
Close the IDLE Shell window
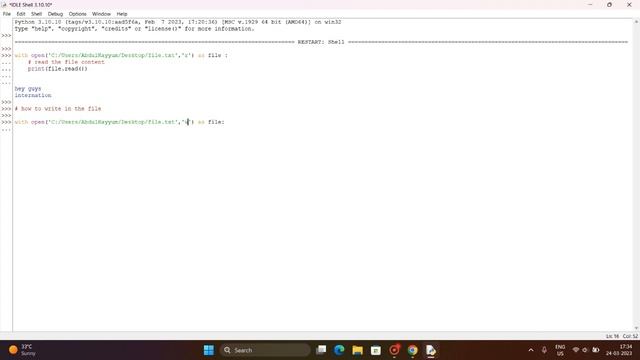pyautogui.click(x=629, y=4)
